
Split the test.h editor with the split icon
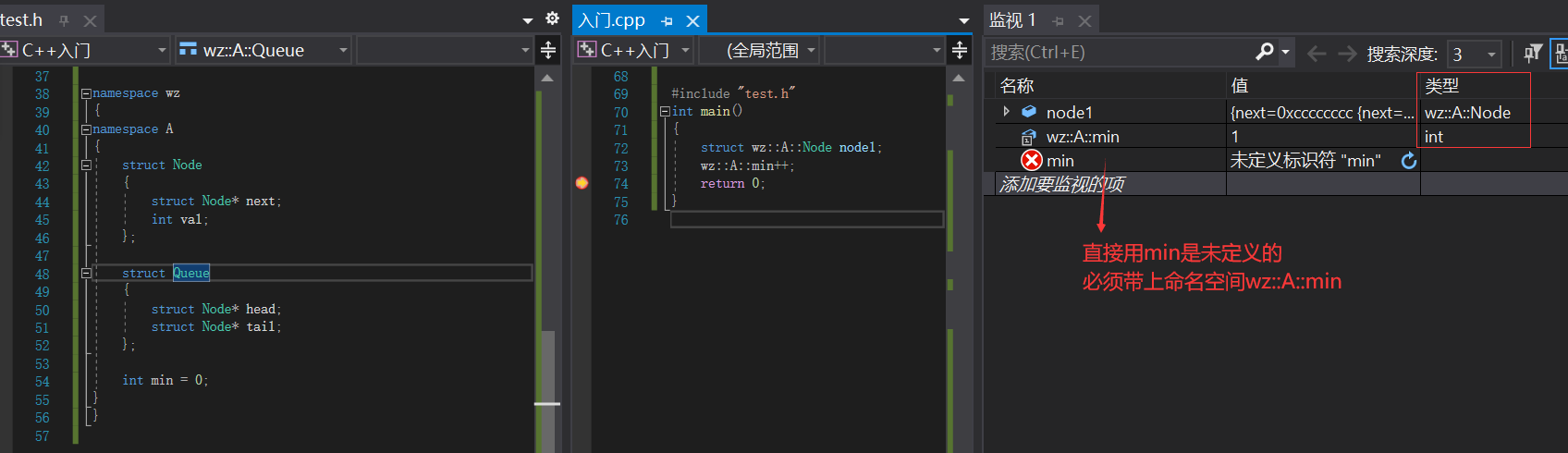(548, 50)
